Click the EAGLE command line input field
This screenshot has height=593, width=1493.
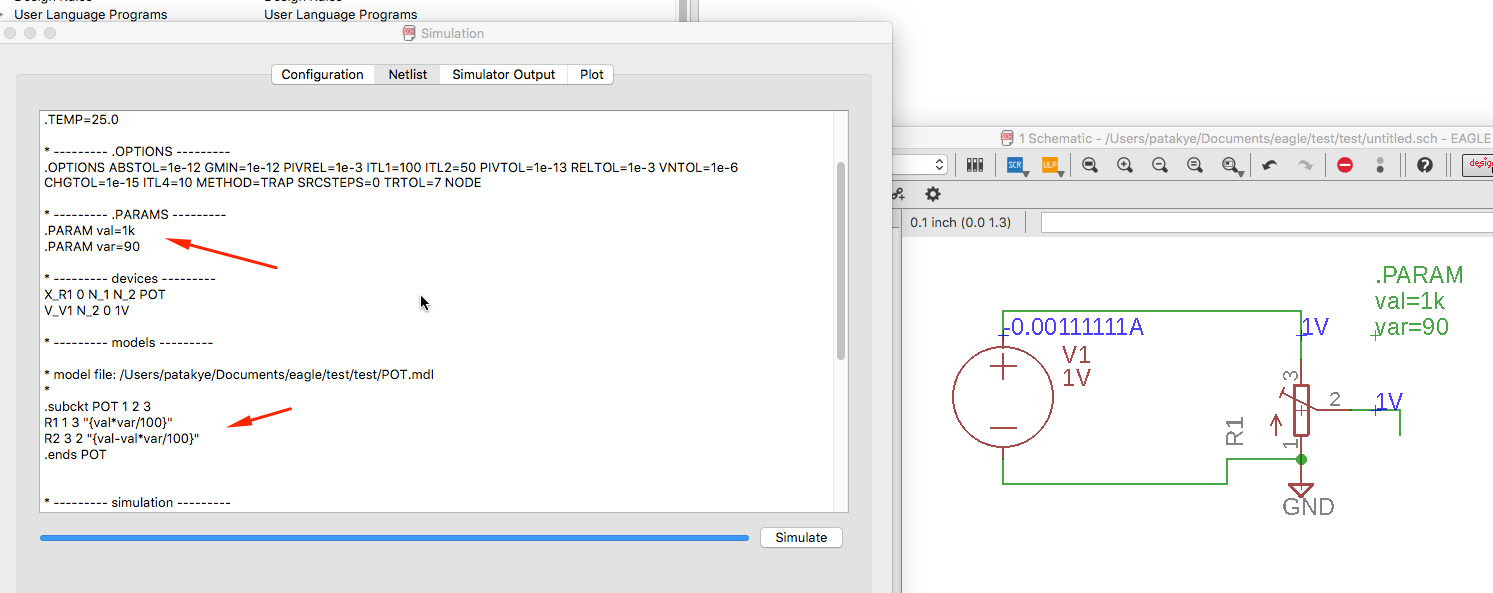(1266, 222)
